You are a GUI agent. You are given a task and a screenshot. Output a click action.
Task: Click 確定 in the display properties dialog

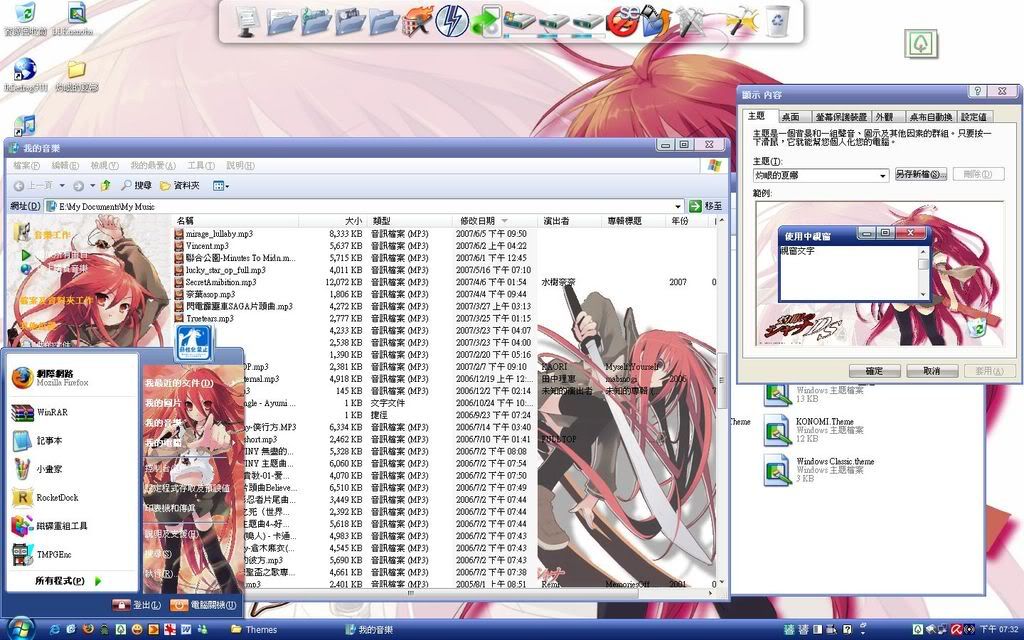click(x=874, y=371)
